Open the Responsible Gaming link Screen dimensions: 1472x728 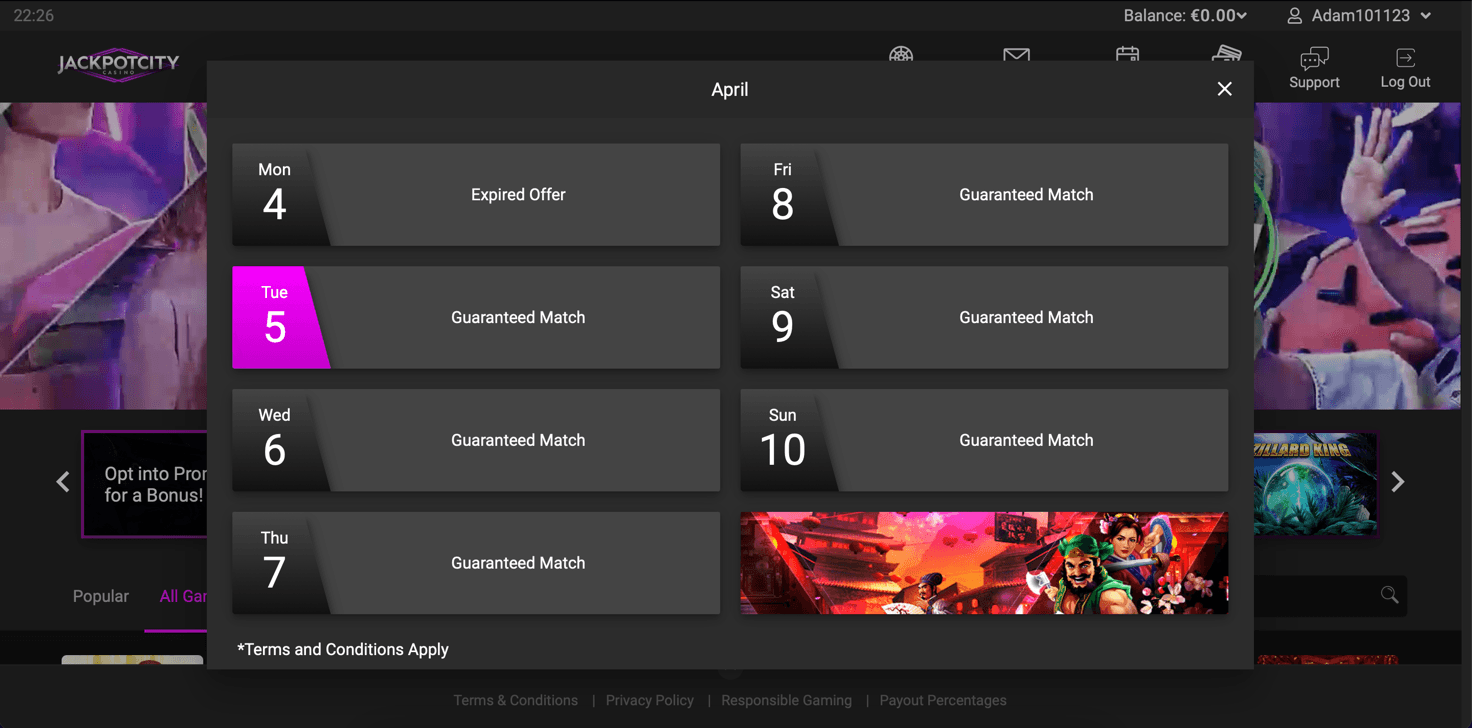[x=786, y=700]
